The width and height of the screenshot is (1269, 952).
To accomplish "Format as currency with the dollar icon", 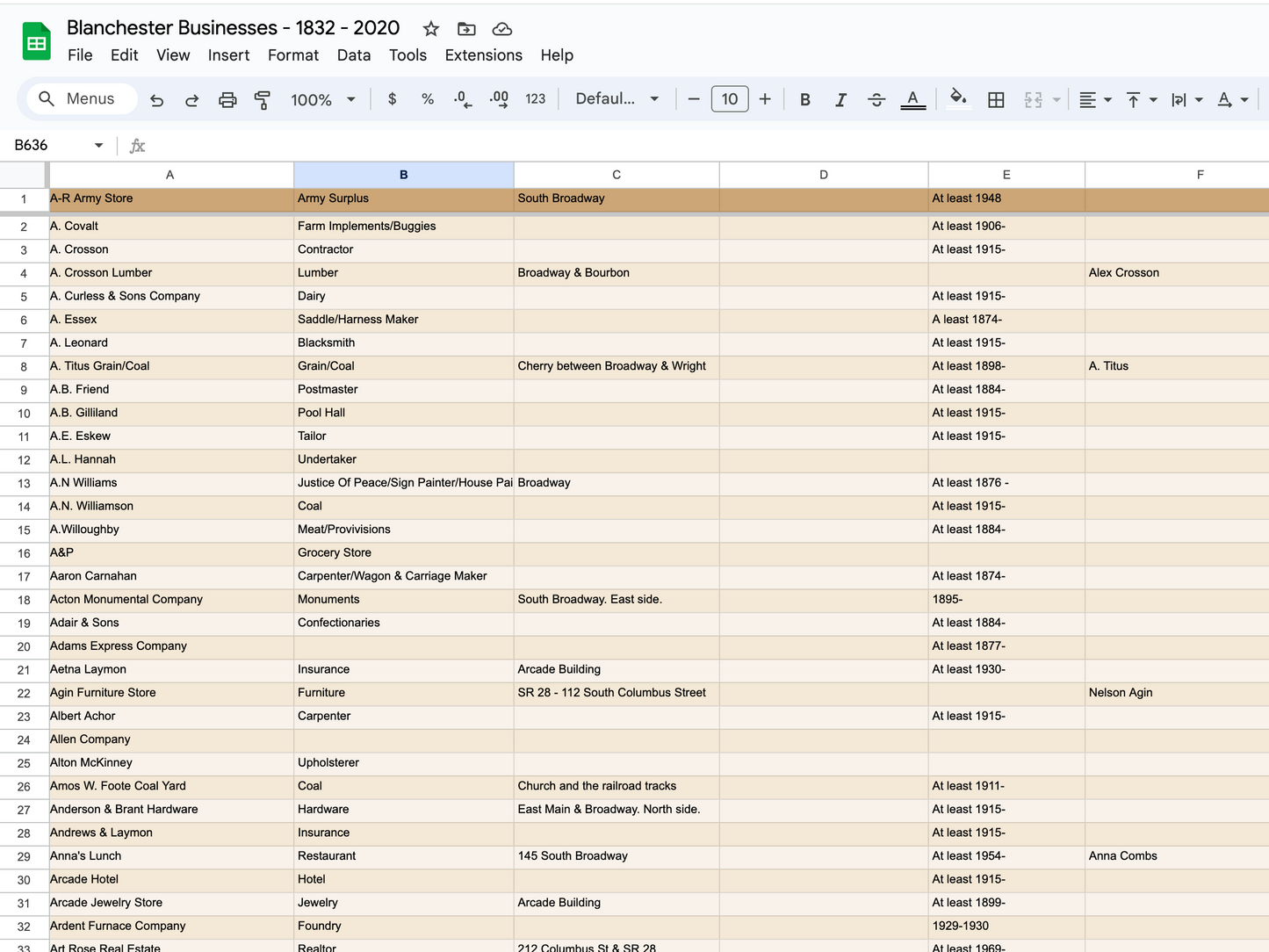I will (x=392, y=99).
